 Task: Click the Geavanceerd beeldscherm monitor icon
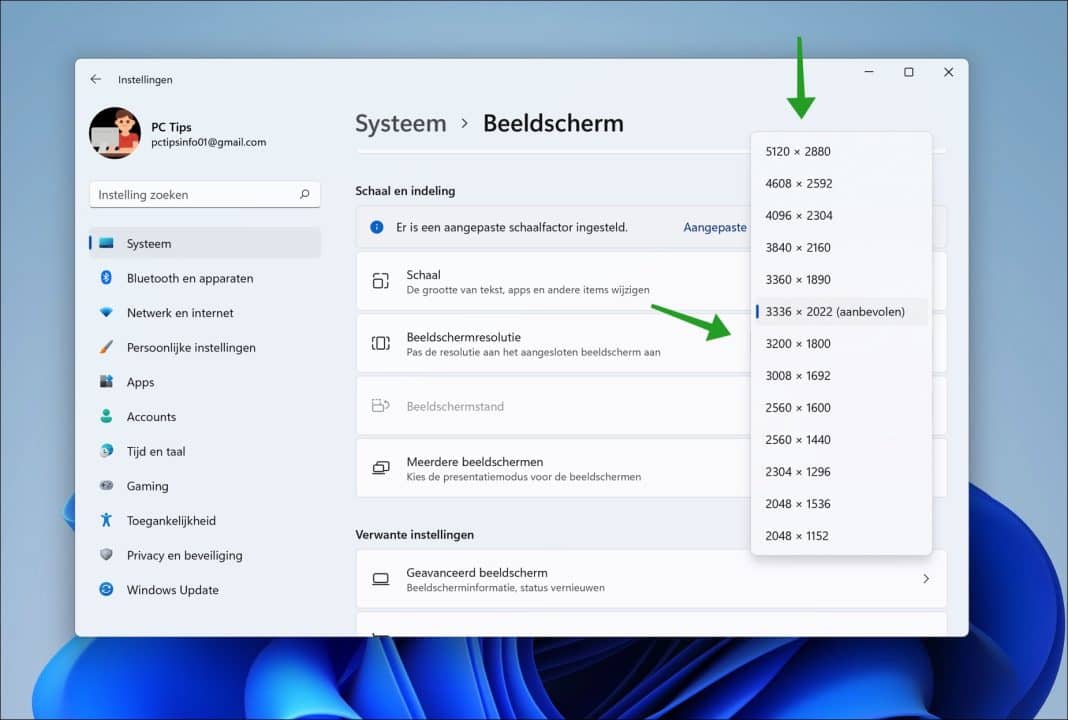pos(381,579)
